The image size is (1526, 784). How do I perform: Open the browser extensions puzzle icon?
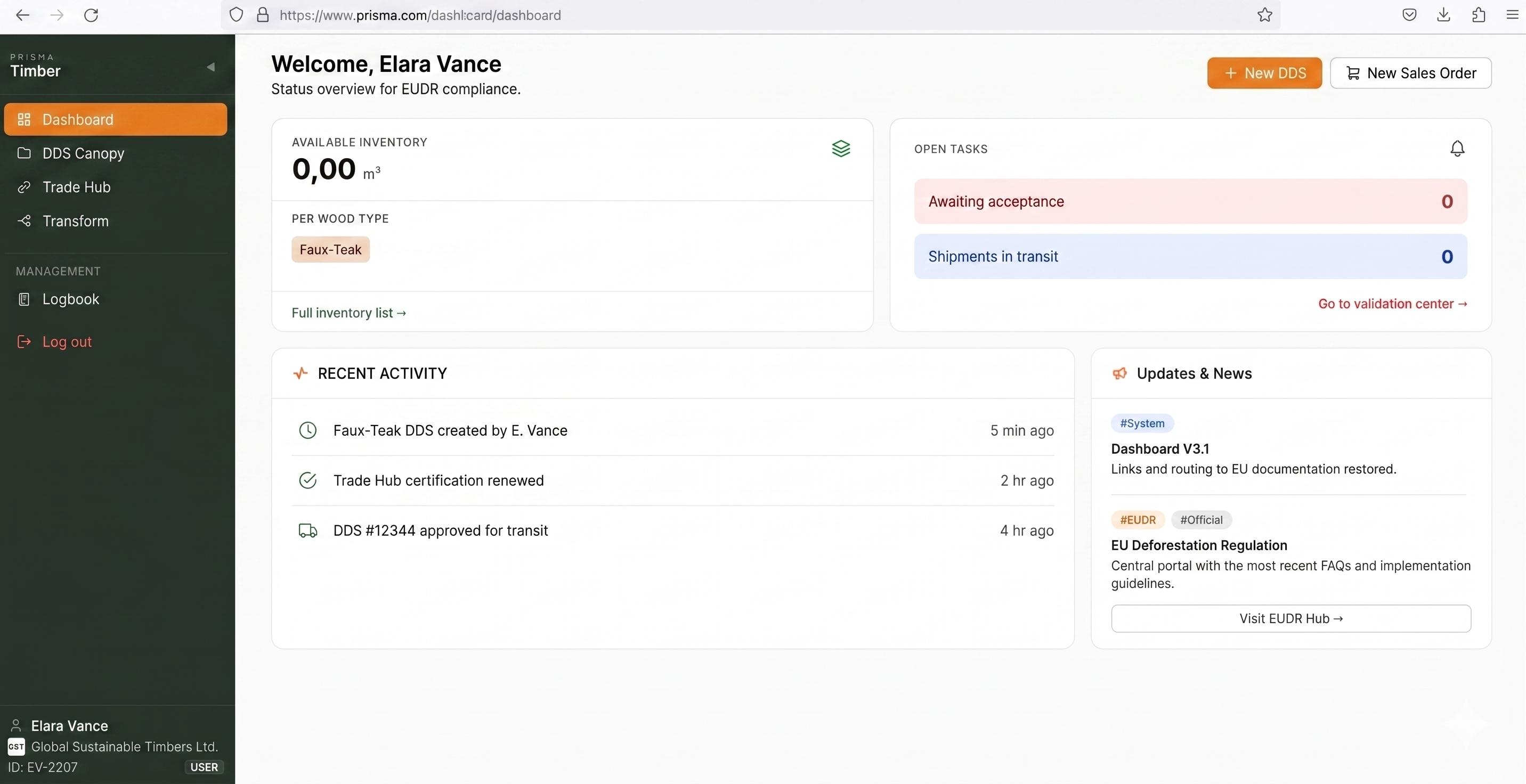click(1479, 15)
